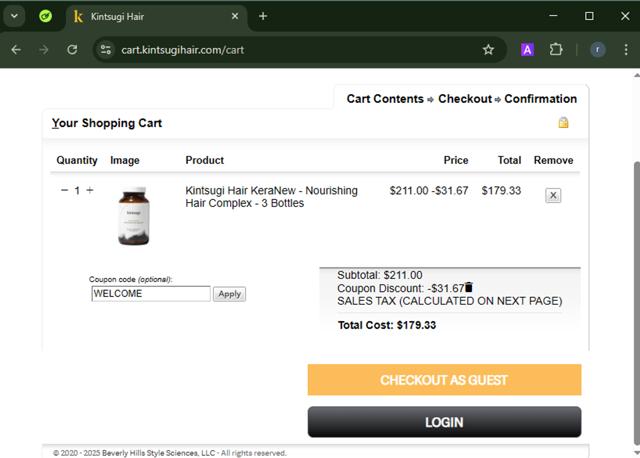Close the Kintsugi Hair tab
640x458 pixels.
[235, 16]
